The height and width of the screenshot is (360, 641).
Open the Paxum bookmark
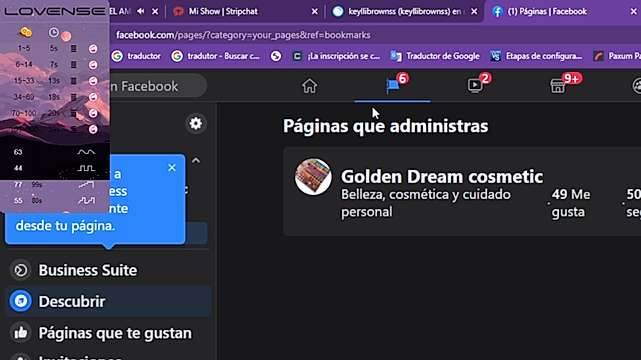[617, 56]
